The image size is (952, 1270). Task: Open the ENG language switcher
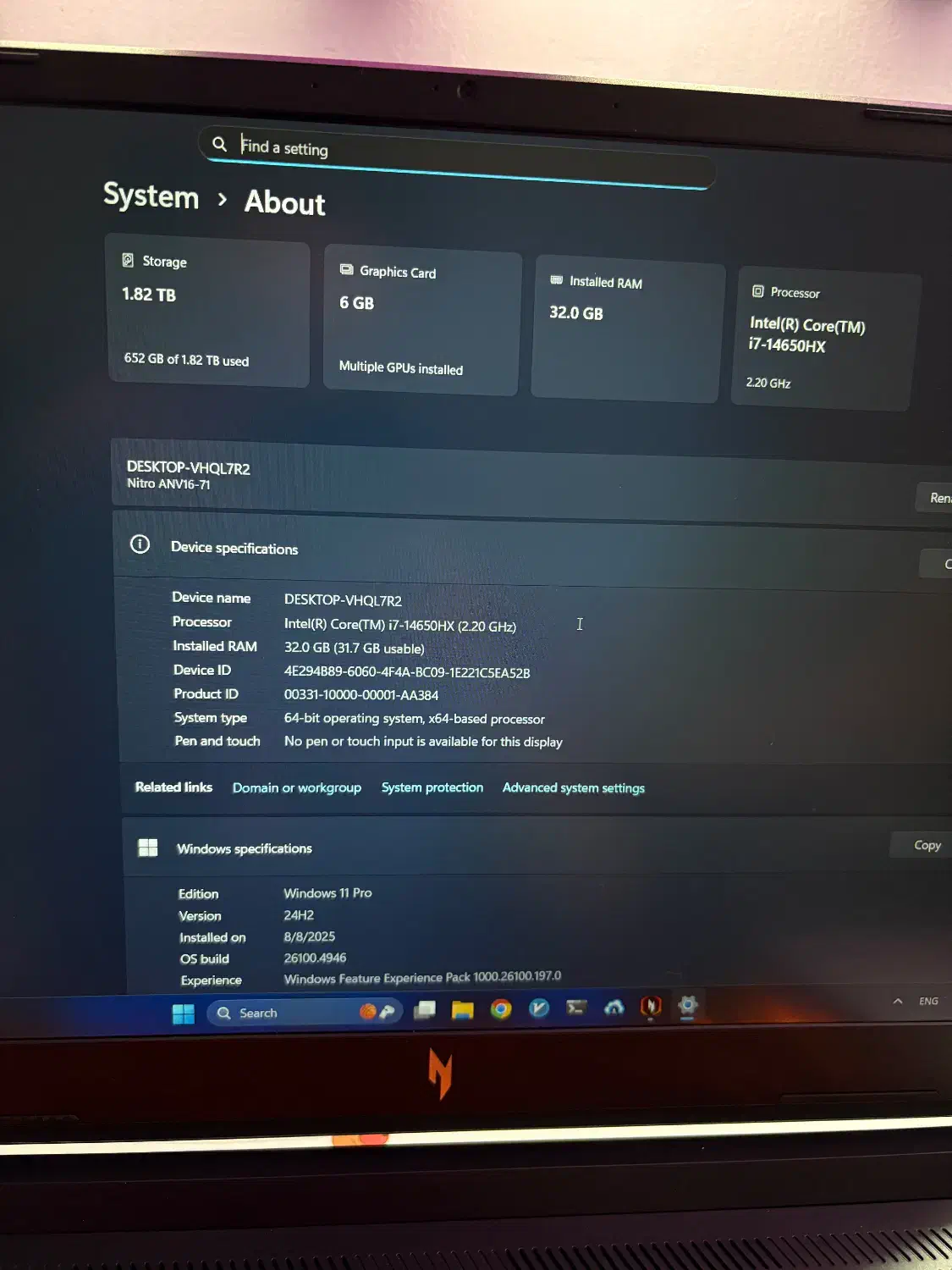(927, 1001)
